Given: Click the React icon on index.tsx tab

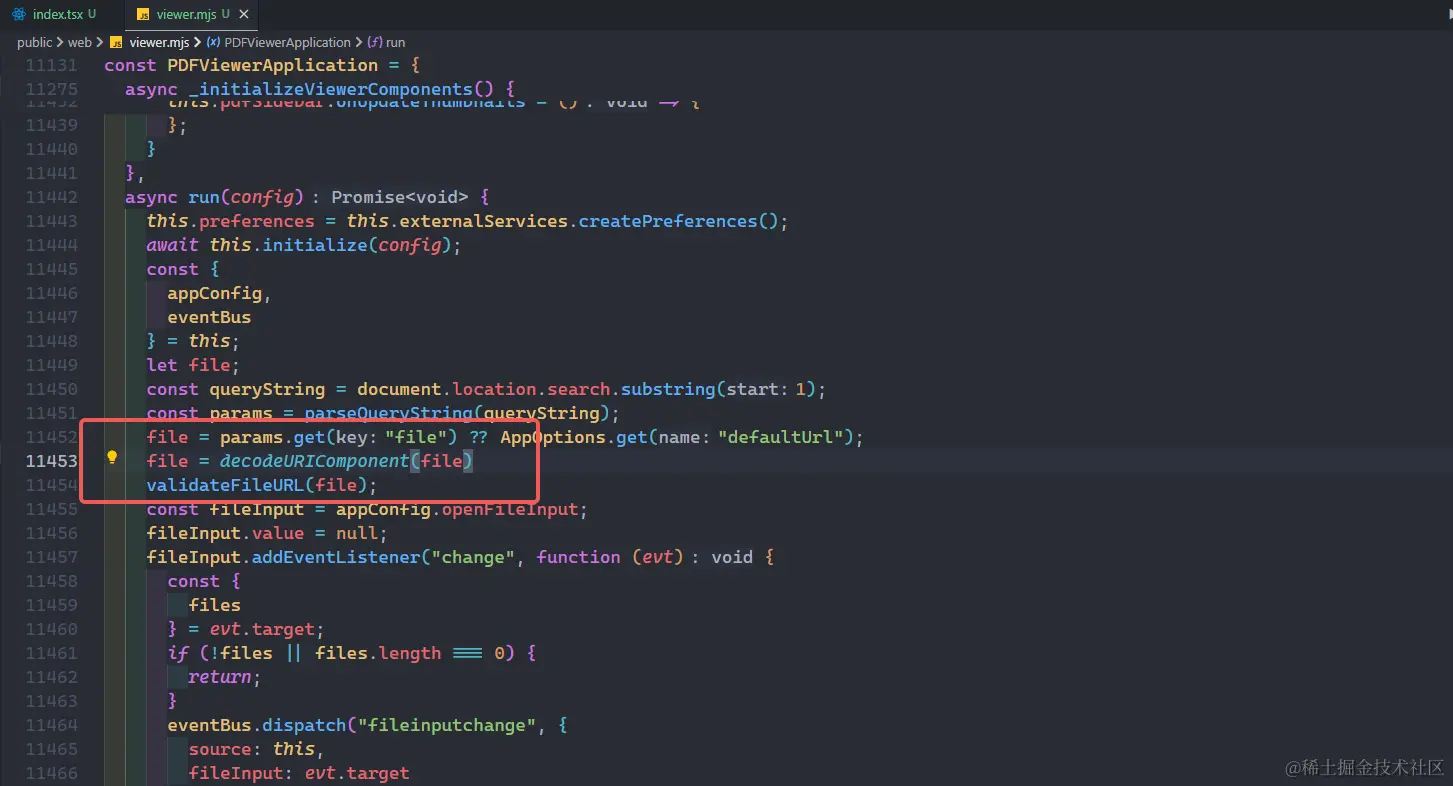Looking at the screenshot, I should 18,14.
